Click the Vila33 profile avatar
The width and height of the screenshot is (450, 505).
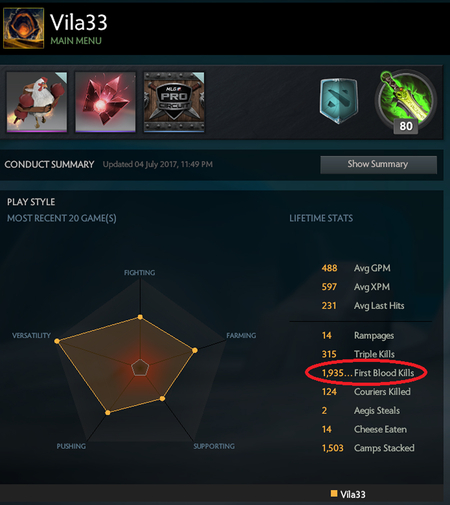[x=23, y=28]
